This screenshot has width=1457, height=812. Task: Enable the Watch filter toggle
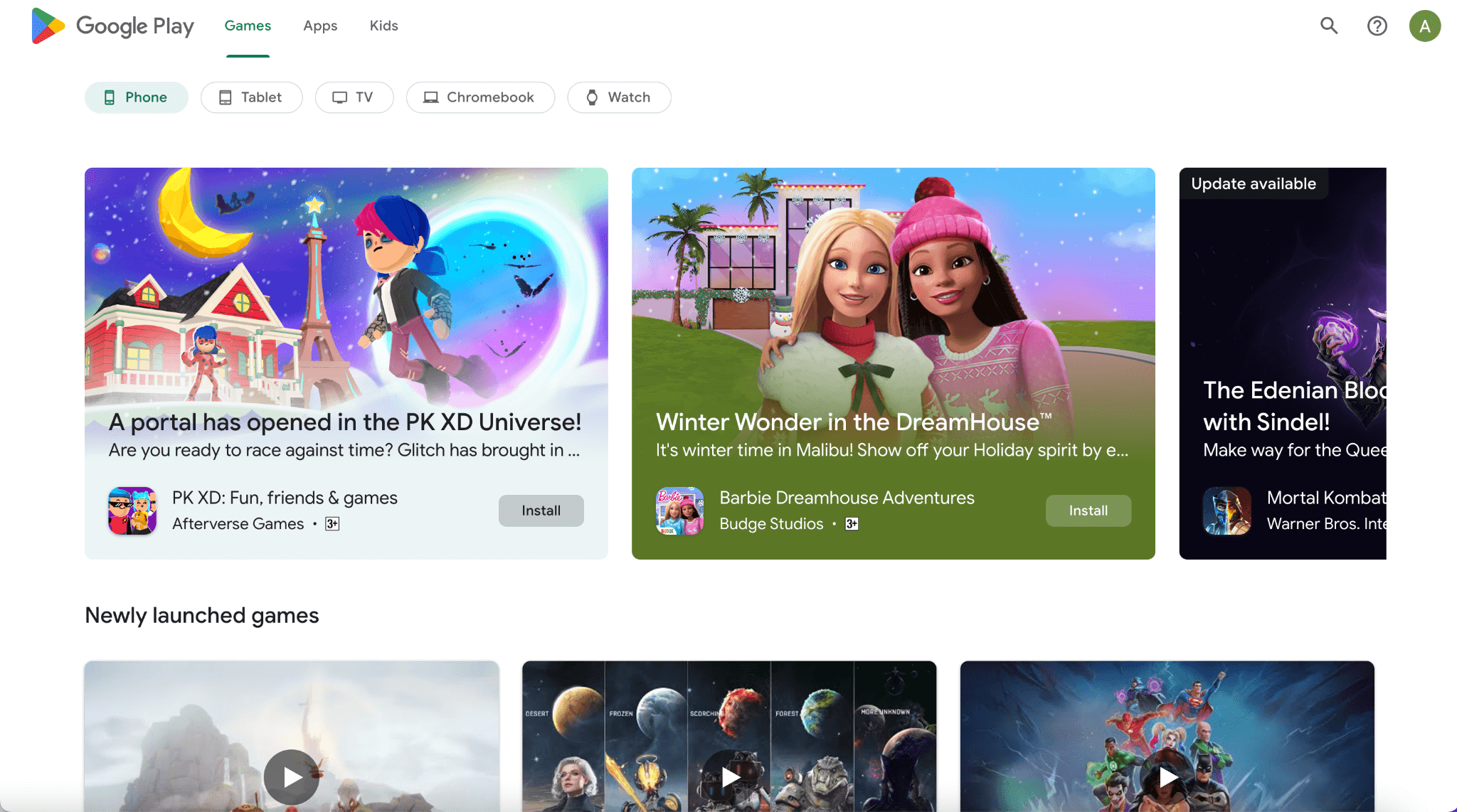pos(620,97)
